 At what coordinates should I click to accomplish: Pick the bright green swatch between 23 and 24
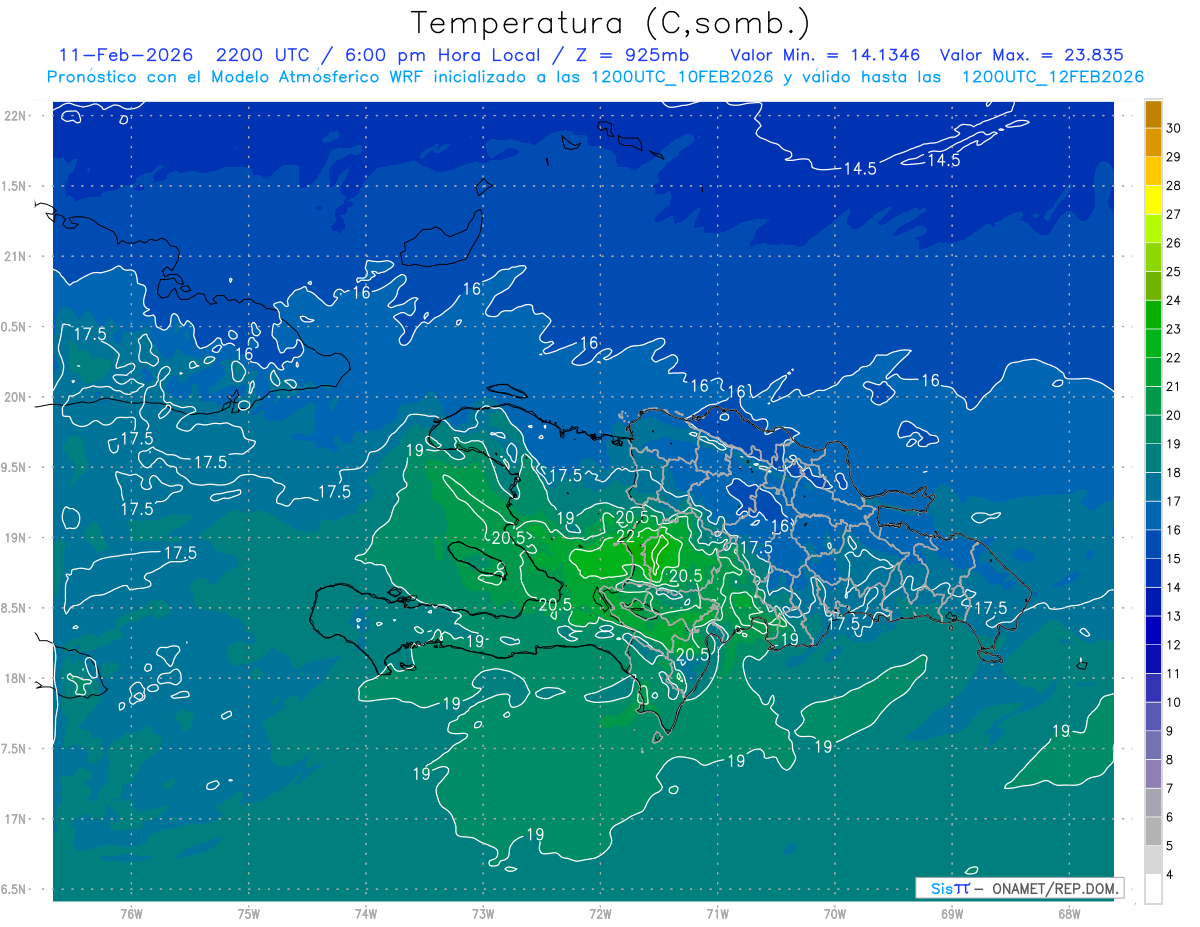pos(1153,314)
